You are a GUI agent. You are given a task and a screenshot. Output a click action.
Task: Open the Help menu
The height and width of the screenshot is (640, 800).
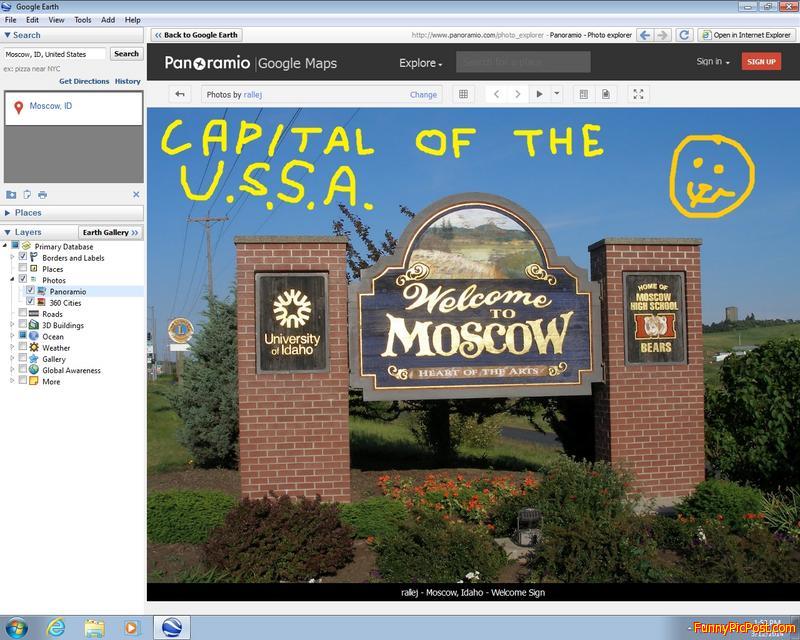tap(132, 20)
